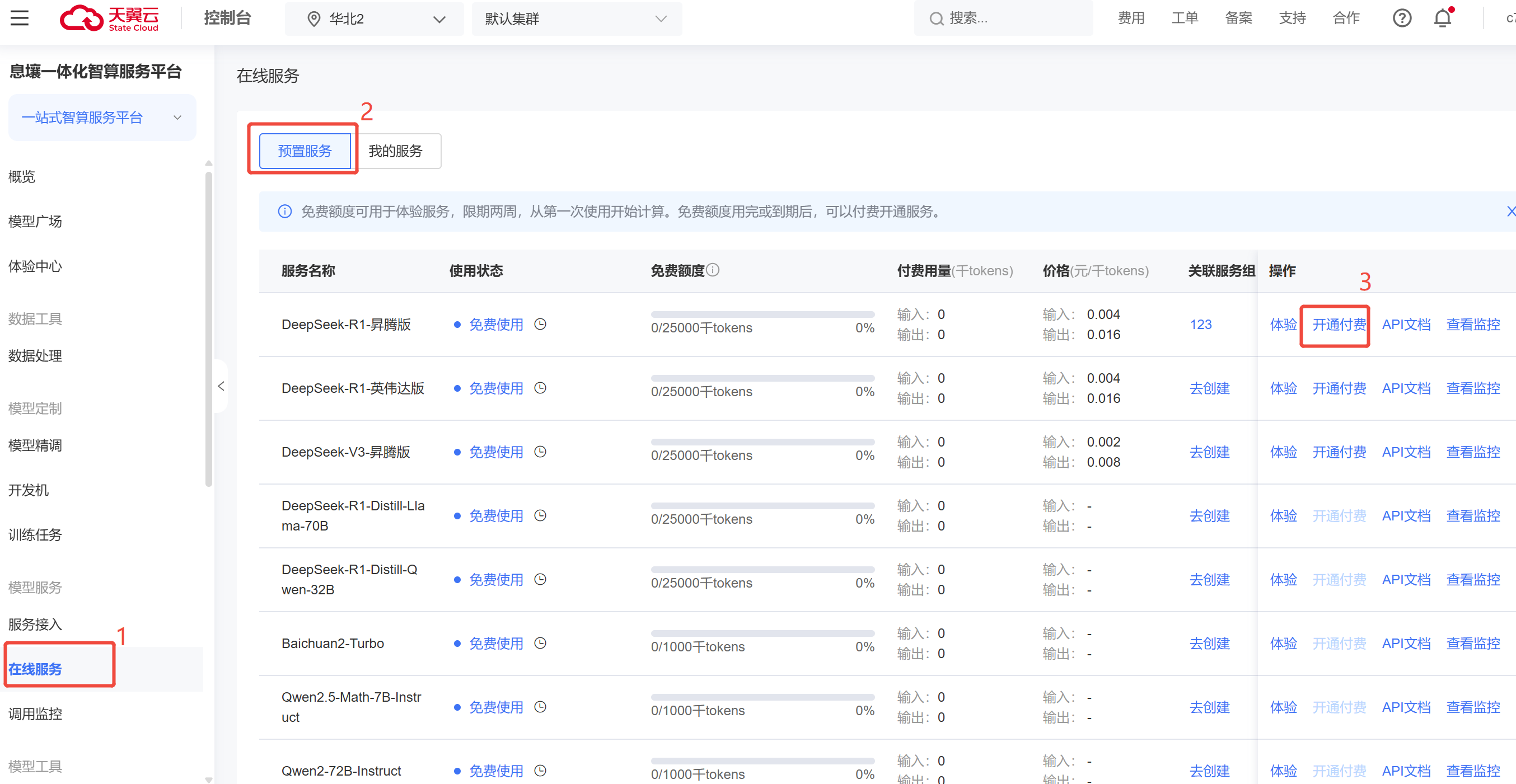Open API文档 for DeepSeek-V3-昇腾版

pos(1406,452)
